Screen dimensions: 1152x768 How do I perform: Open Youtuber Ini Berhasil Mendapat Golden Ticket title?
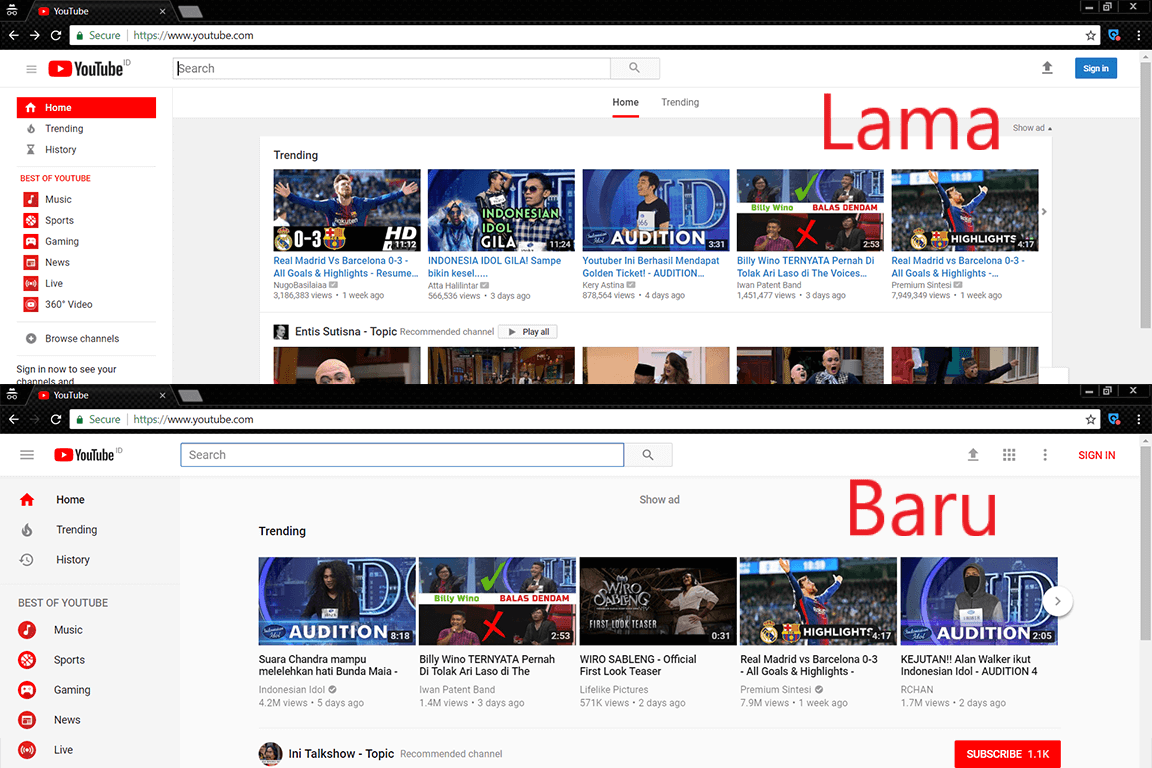pyautogui.click(x=651, y=267)
